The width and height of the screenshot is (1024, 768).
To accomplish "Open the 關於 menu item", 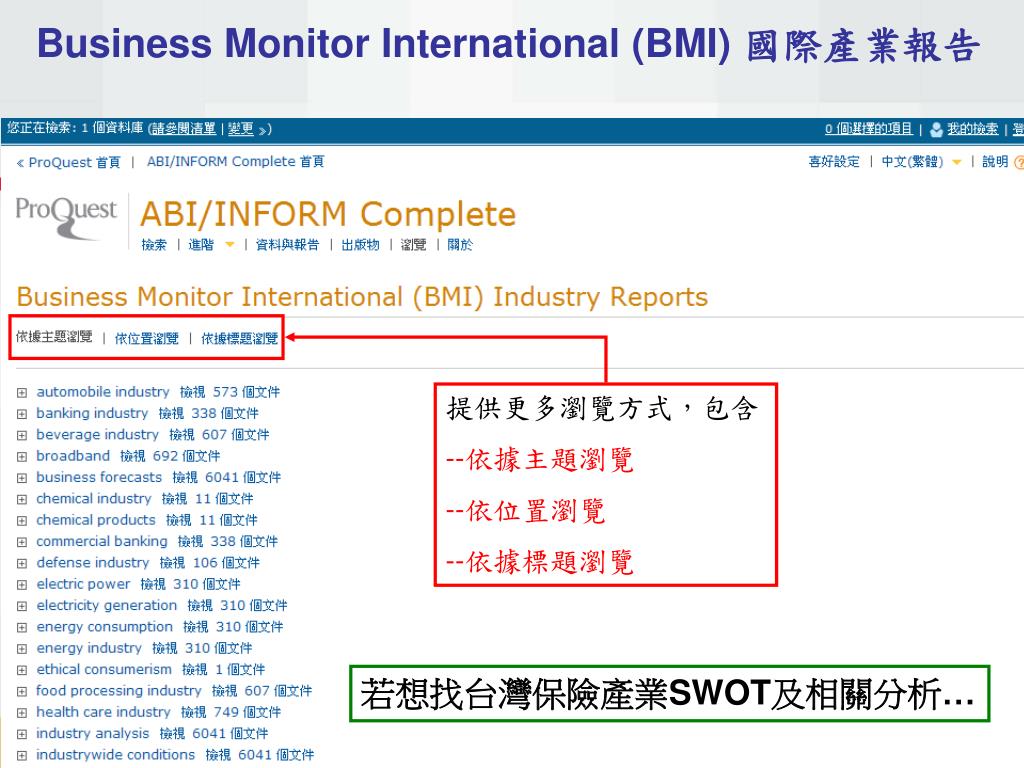I will click(460, 245).
